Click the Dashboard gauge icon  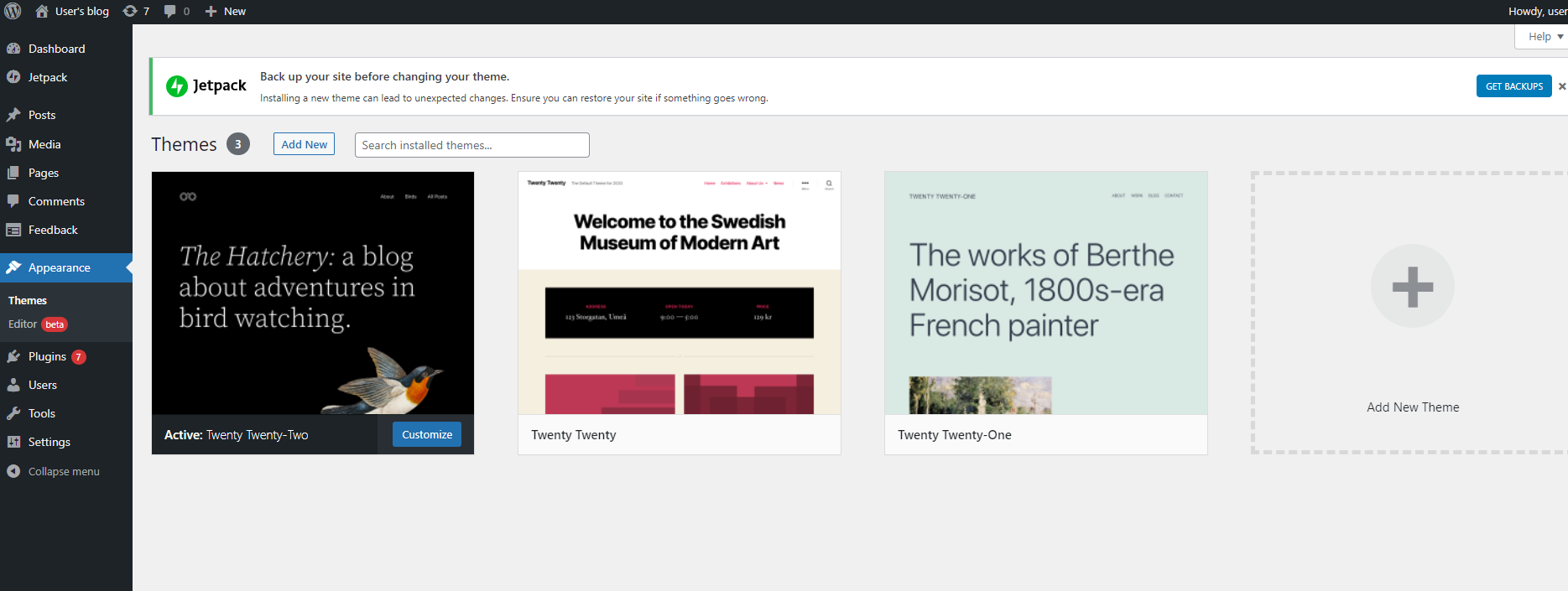point(13,49)
